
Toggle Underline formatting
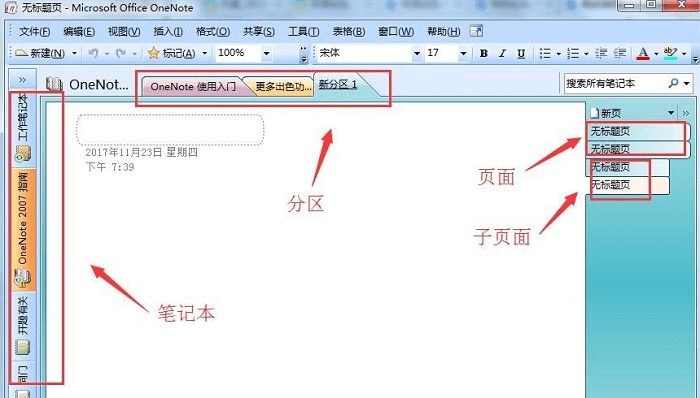click(521, 54)
